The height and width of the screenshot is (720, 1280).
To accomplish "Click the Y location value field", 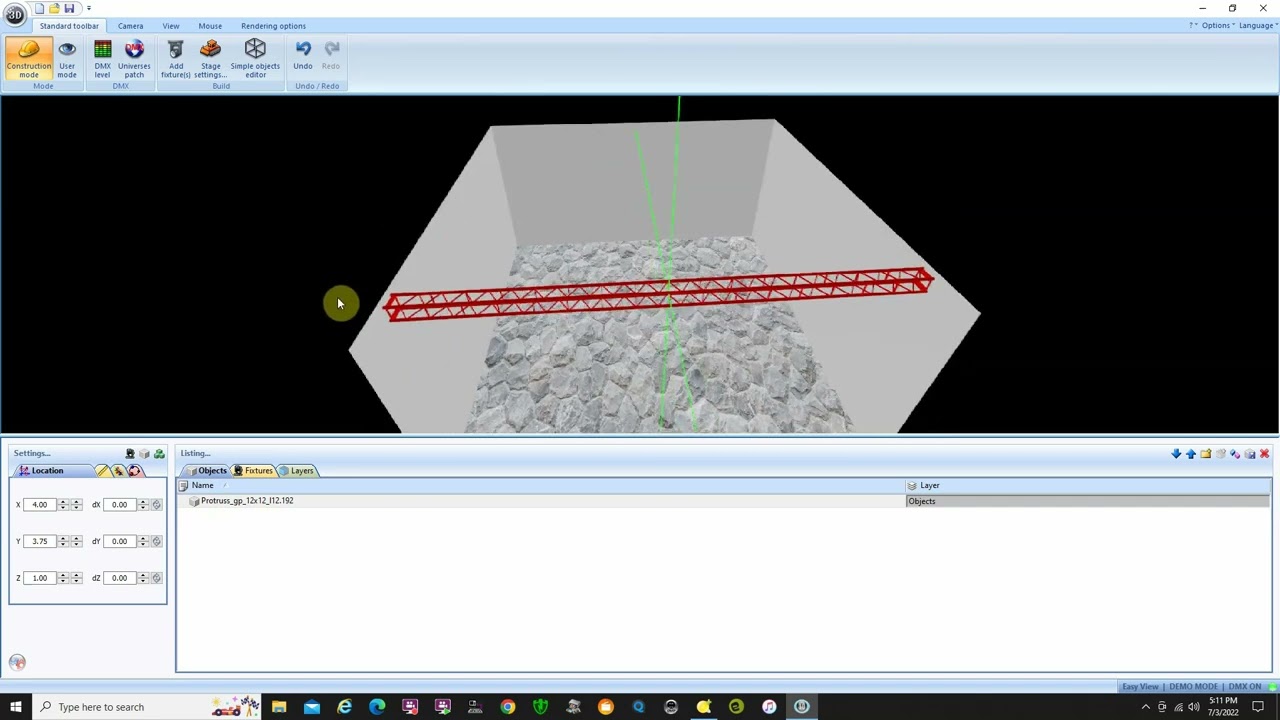I will tap(40, 542).
